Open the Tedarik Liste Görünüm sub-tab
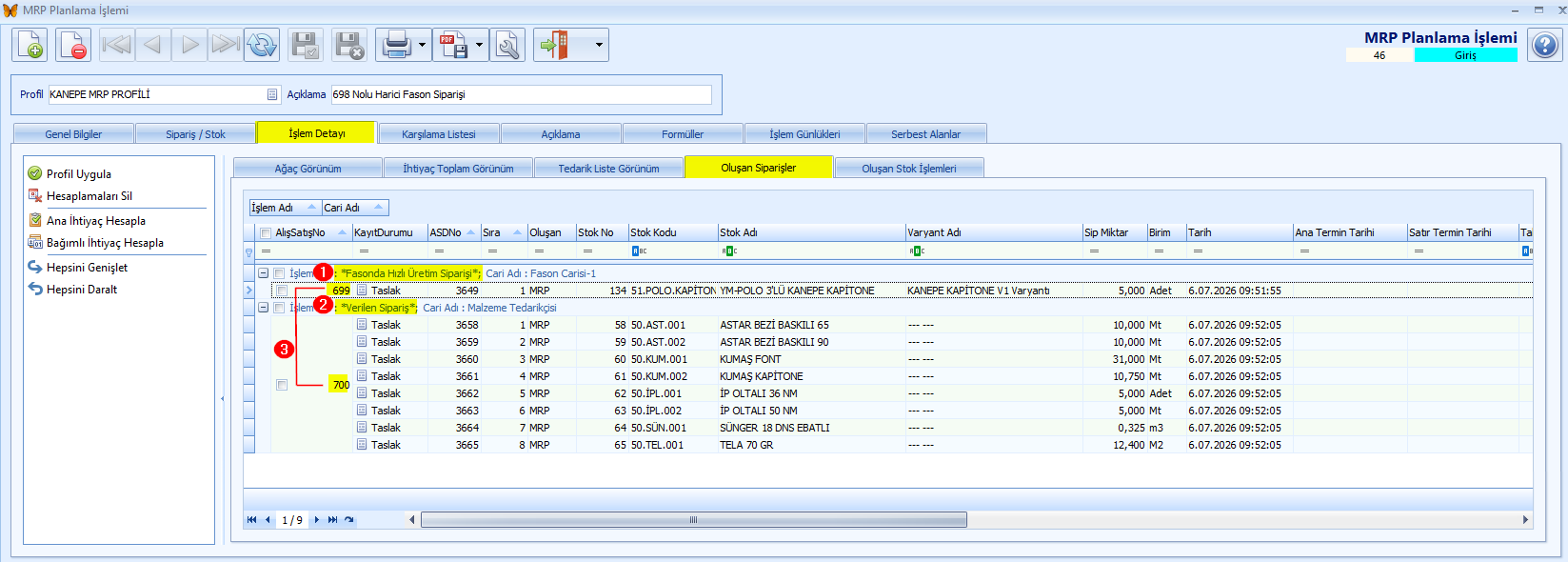This screenshot has width=1568, height=562. pos(608,169)
